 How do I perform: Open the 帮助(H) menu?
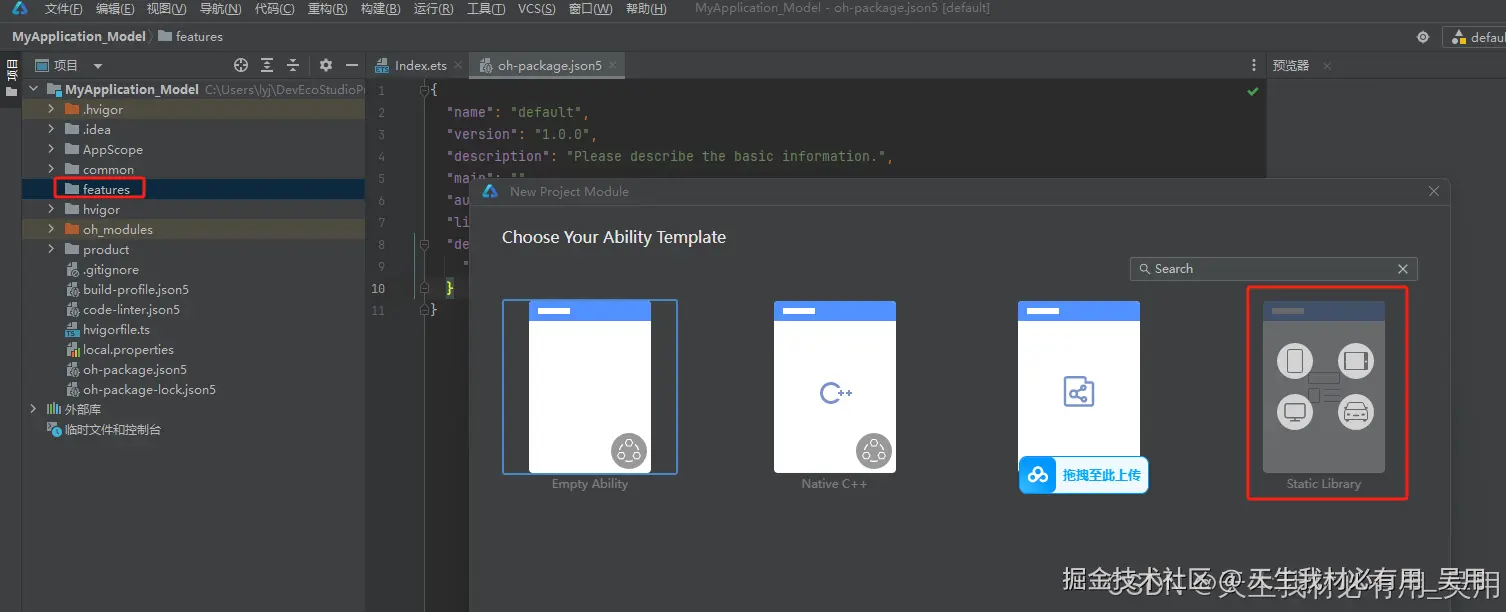coord(645,9)
